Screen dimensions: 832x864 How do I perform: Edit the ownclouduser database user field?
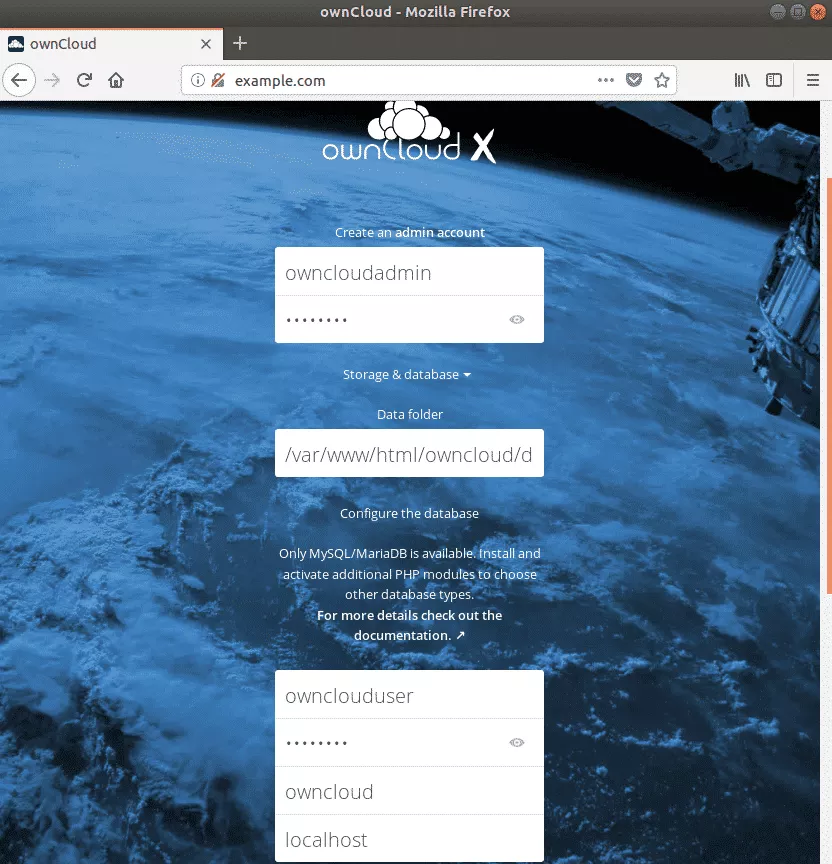click(409, 694)
